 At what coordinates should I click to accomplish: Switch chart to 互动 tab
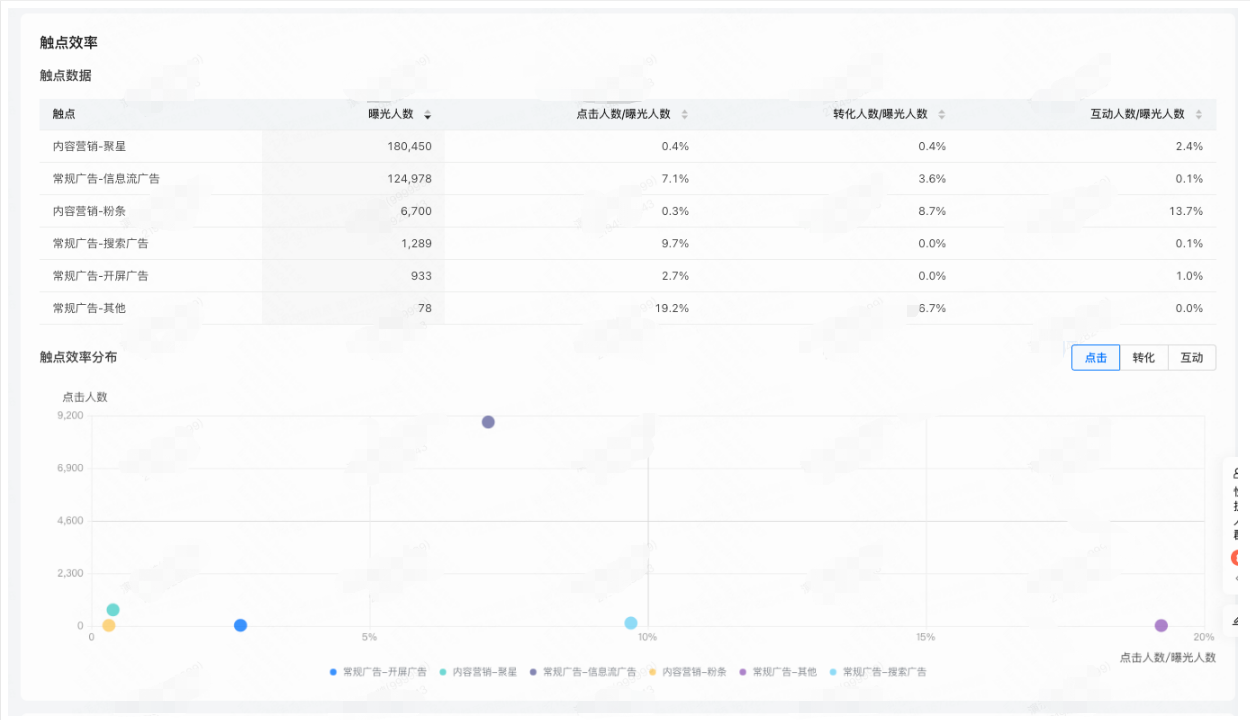(x=1192, y=358)
